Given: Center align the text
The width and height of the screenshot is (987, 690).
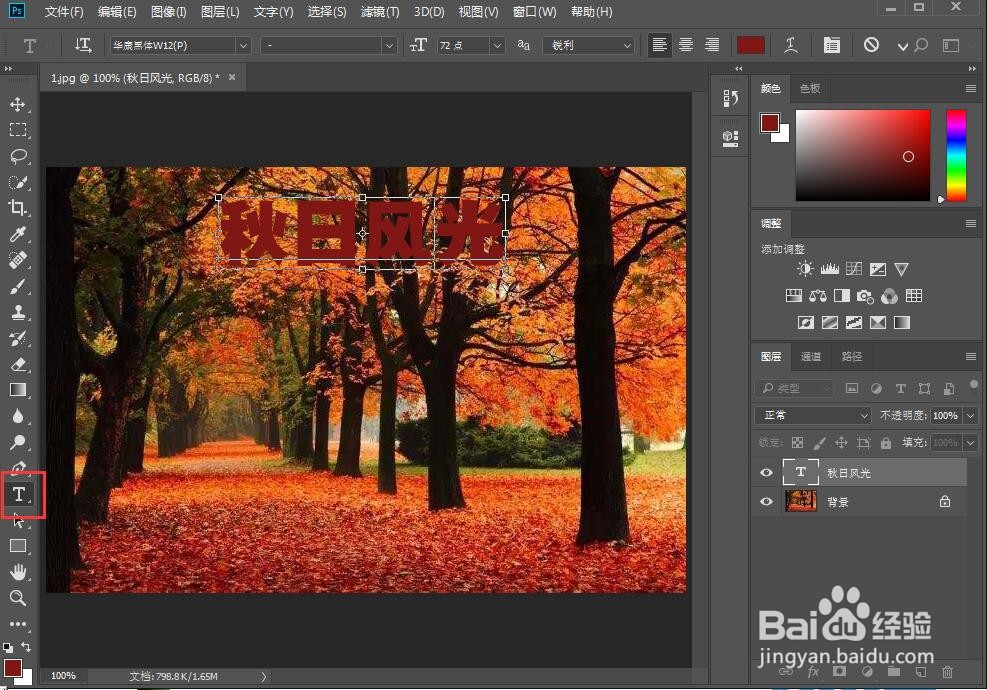Looking at the screenshot, I should 685,45.
